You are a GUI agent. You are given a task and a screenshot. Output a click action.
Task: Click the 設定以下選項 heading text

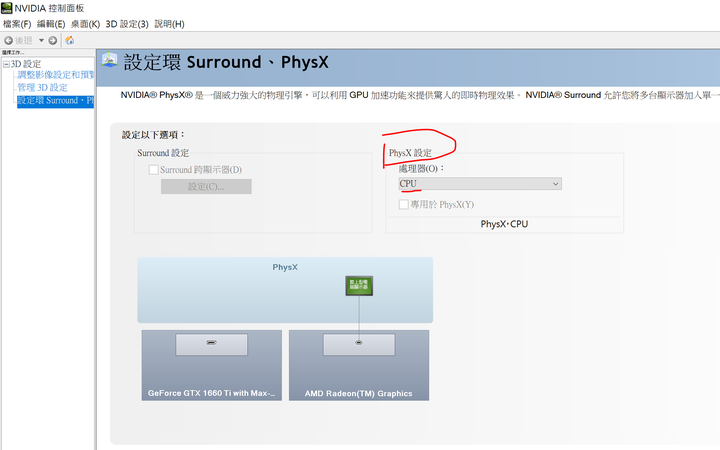click(x=153, y=135)
